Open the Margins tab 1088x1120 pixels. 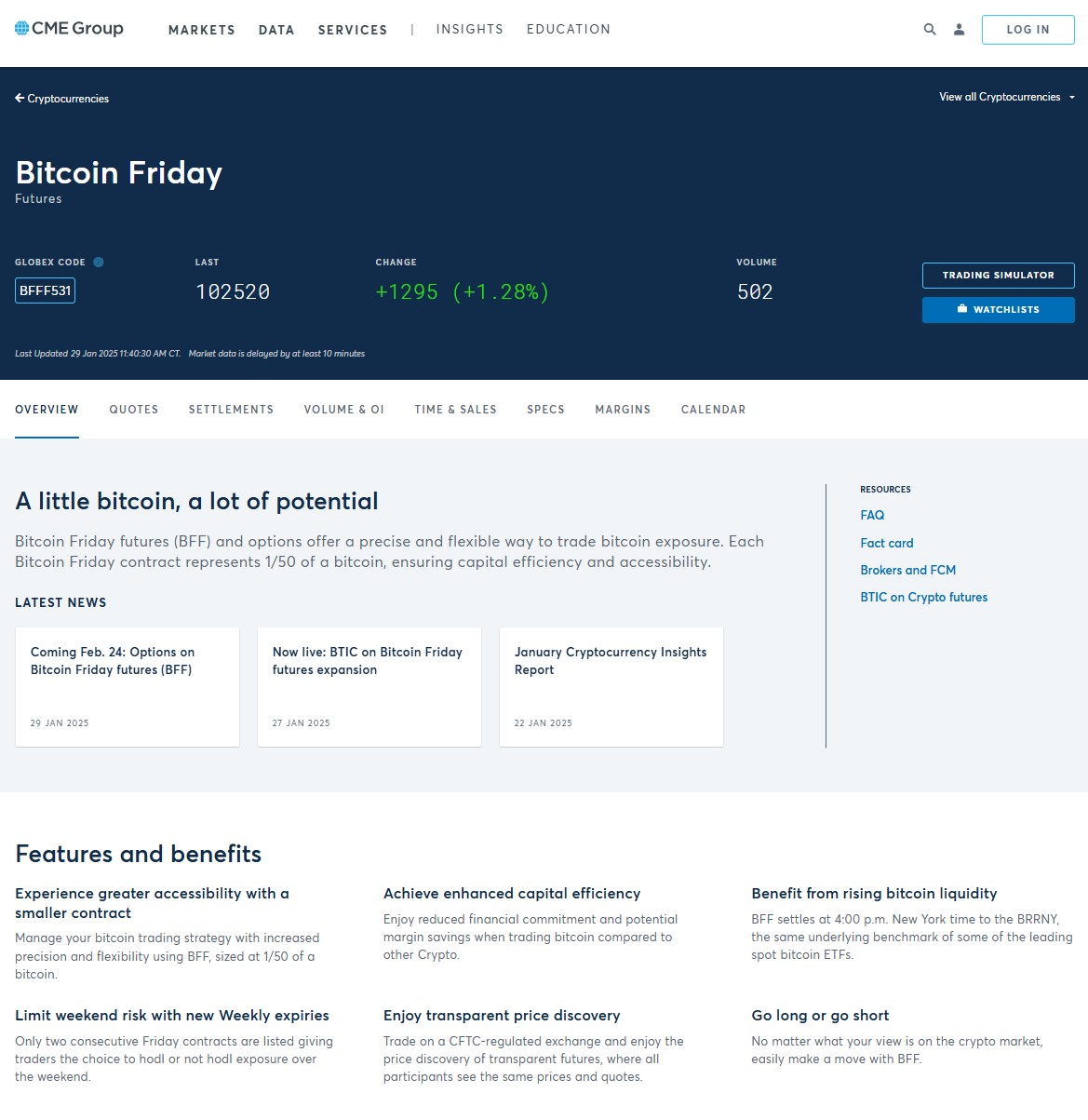[x=623, y=410]
